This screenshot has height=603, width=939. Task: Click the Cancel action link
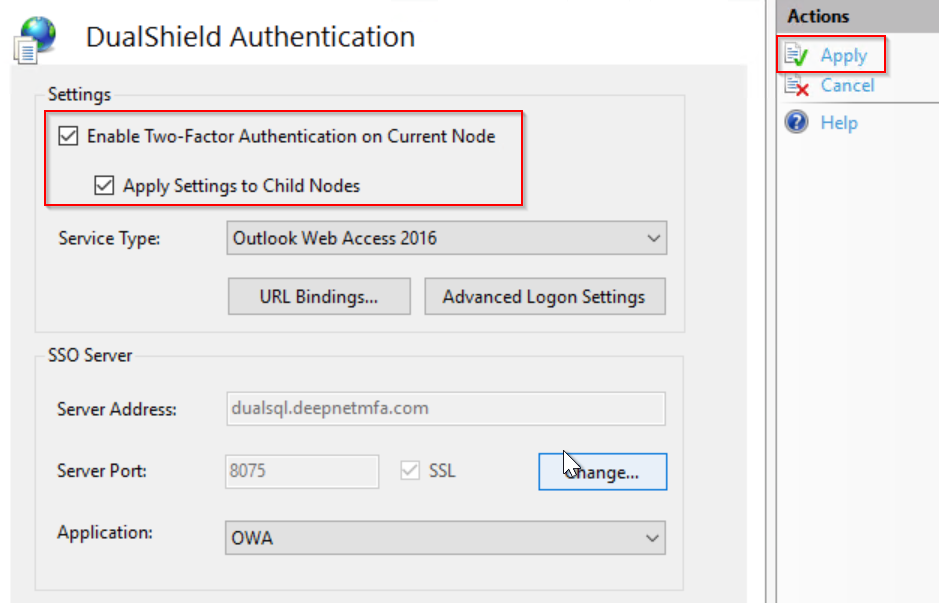click(x=847, y=86)
